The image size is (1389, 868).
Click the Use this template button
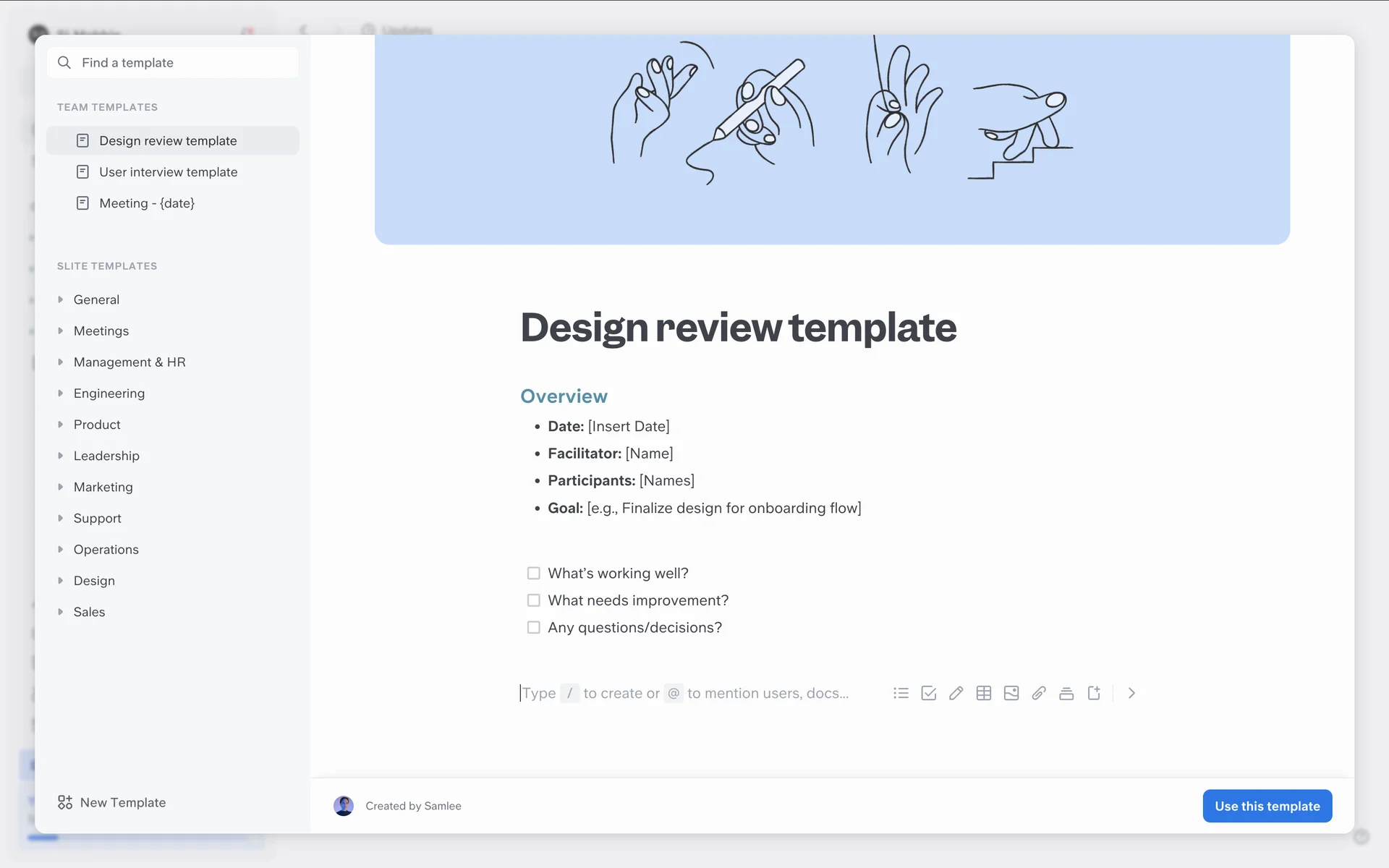1267,806
